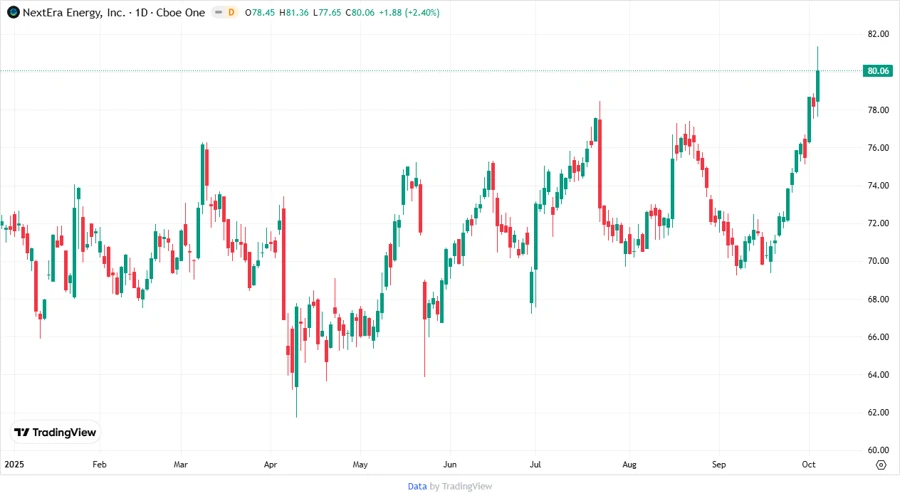Open the TradingView logo badge
Viewport: 900px width, 498px height.
[x=55, y=432]
